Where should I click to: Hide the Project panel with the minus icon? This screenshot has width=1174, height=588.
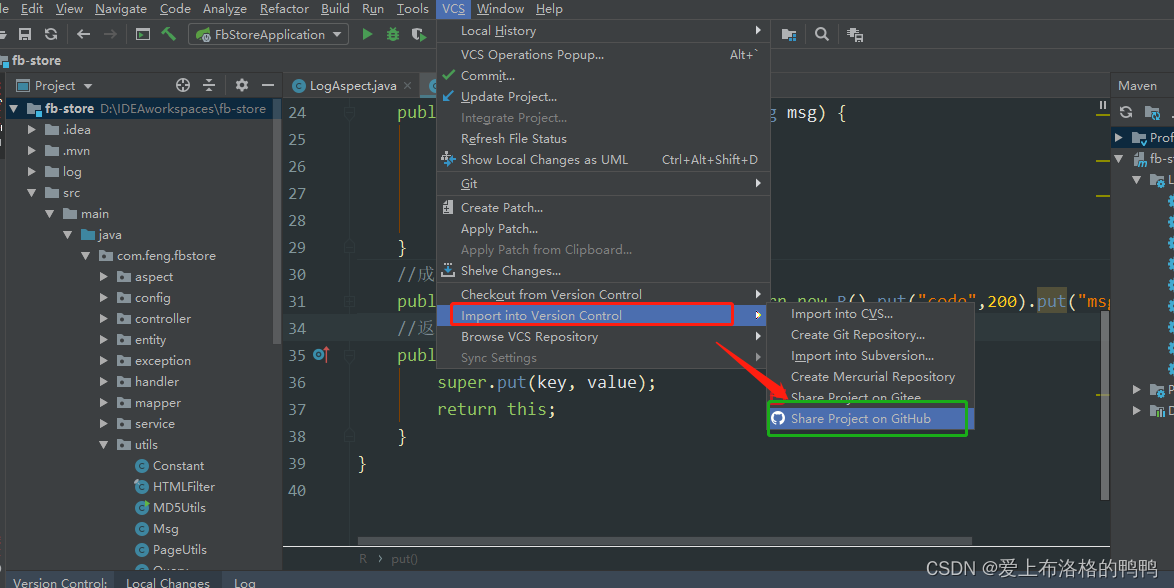click(267, 85)
